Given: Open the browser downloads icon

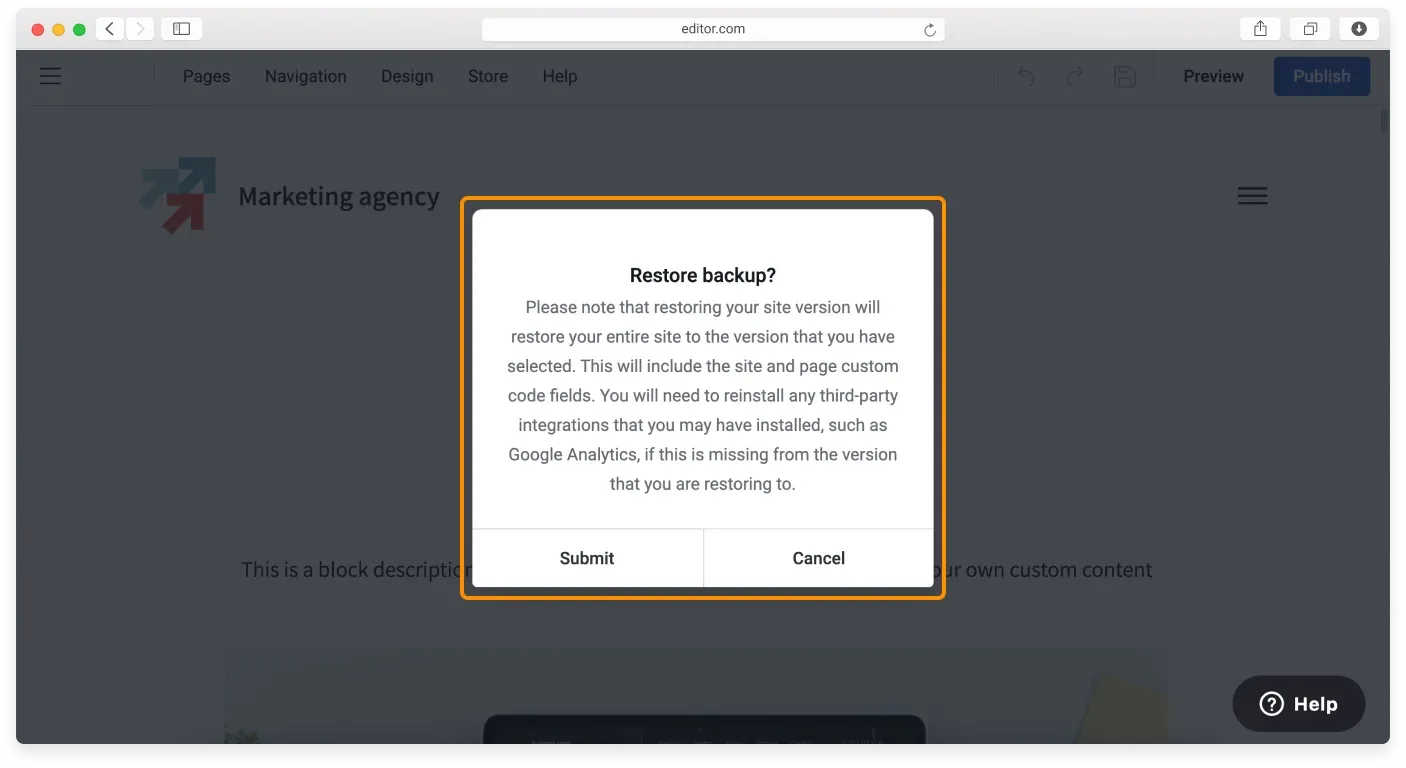Looking at the screenshot, I should point(1359,29).
